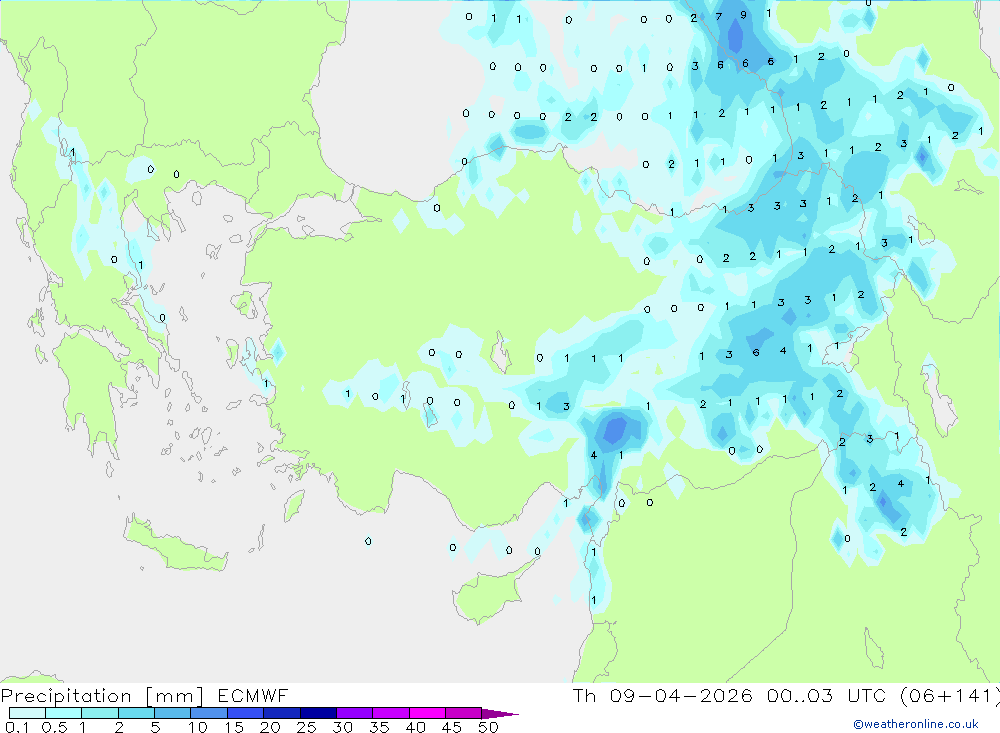Pick the 10–15 mm legend swatch
The height and width of the screenshot is (733, 1000).
click(x=209, y=713)
